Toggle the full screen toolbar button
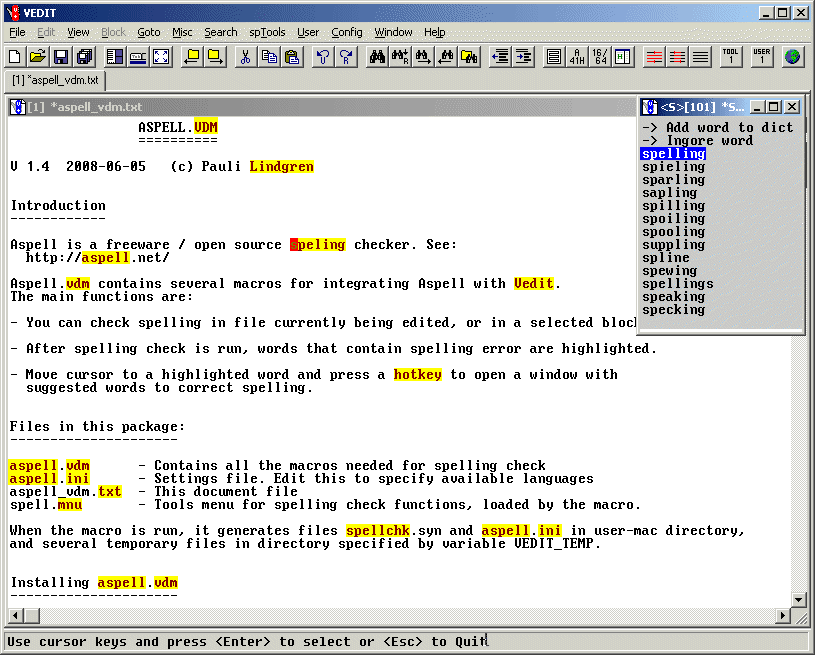The width and height of the screenshot is (815, 655). pos(160,57)
